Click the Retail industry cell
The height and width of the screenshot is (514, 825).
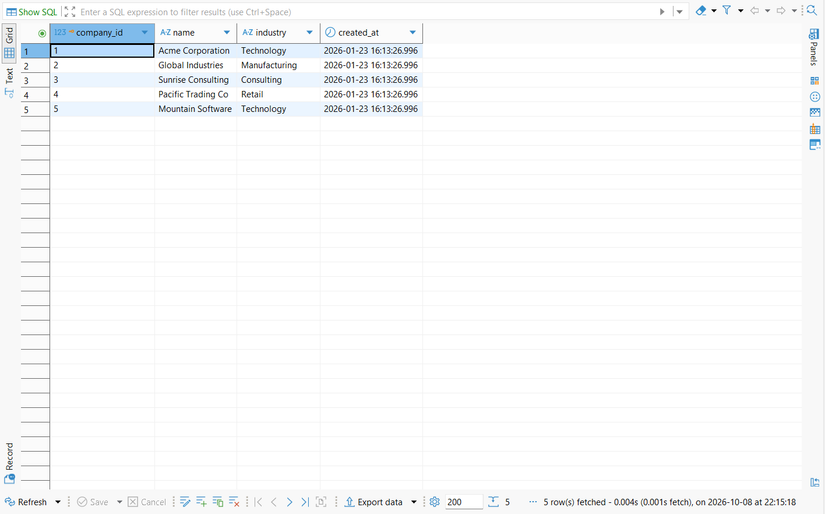(x=278, y=94)
